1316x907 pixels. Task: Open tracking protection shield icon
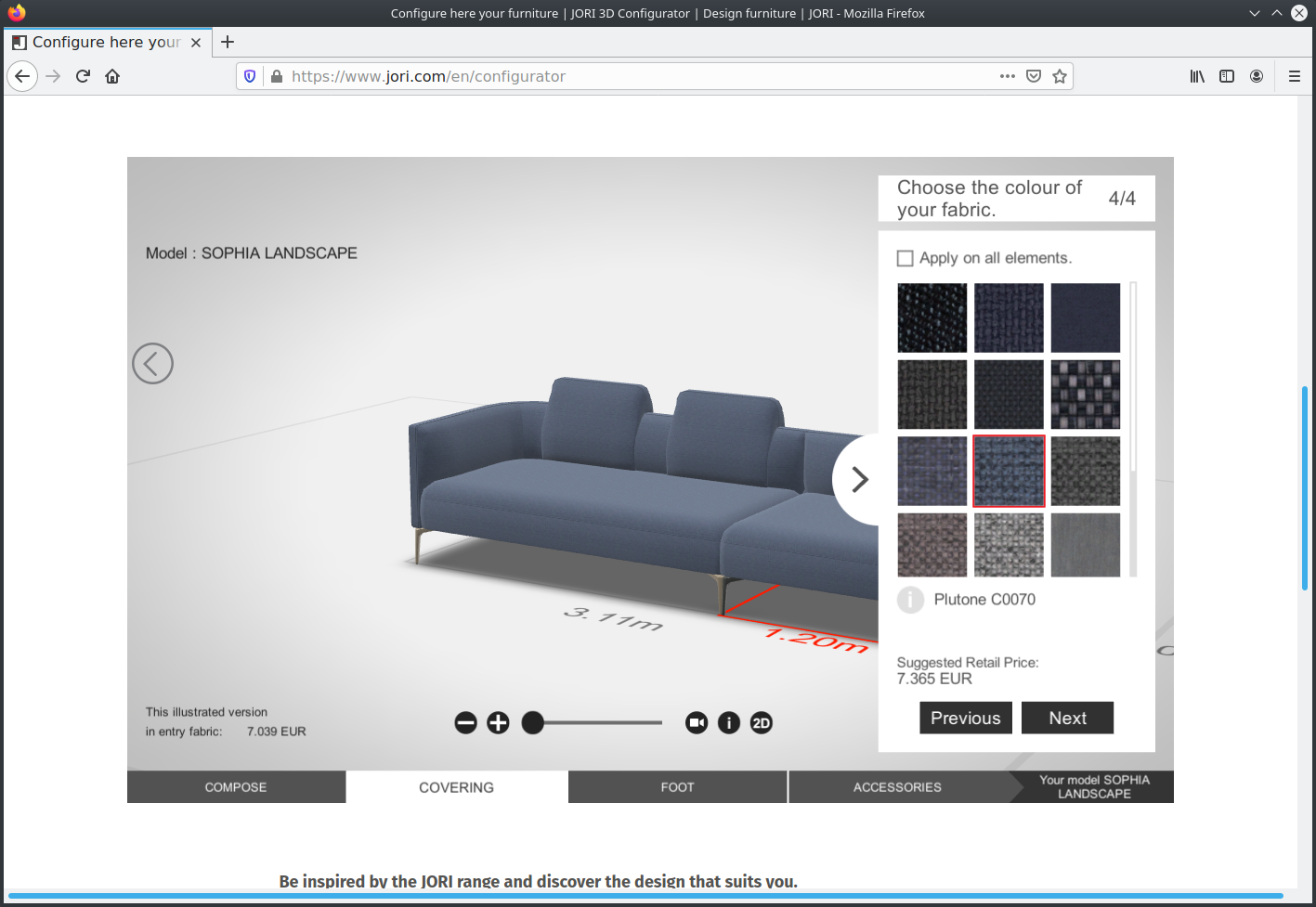250,76
